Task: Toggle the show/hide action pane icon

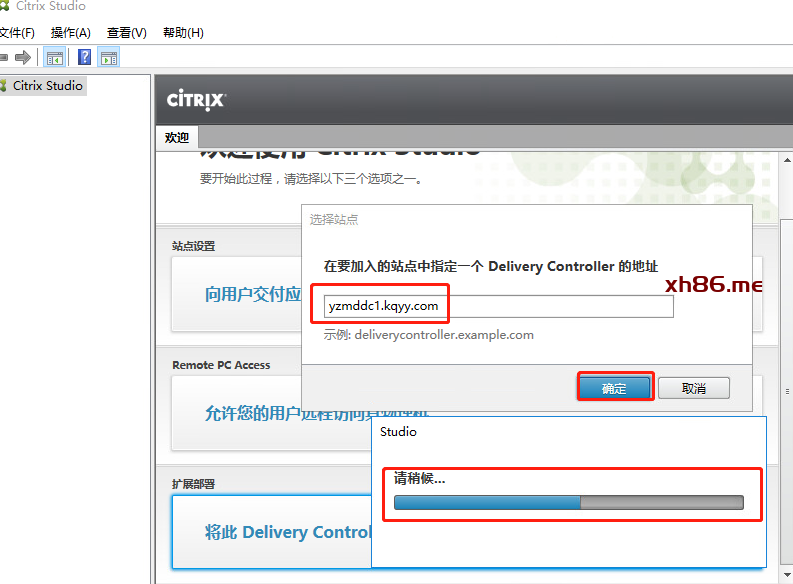Action: pos(108,57)
